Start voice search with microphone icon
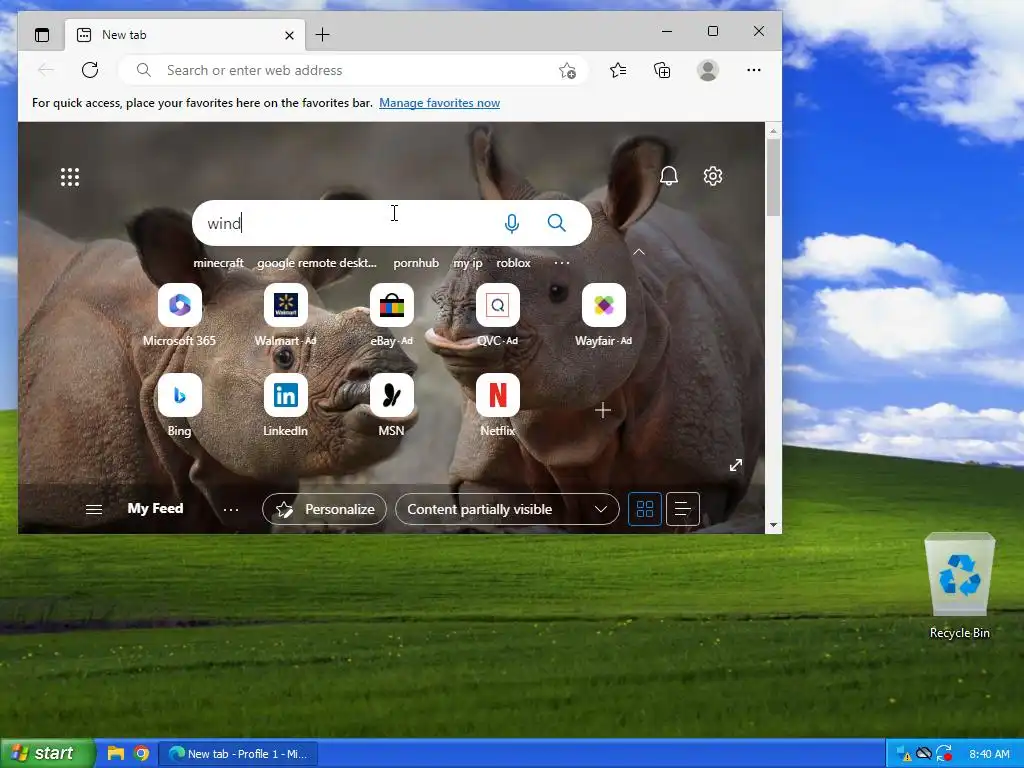Screen dimensions: 1024x768 512,223
